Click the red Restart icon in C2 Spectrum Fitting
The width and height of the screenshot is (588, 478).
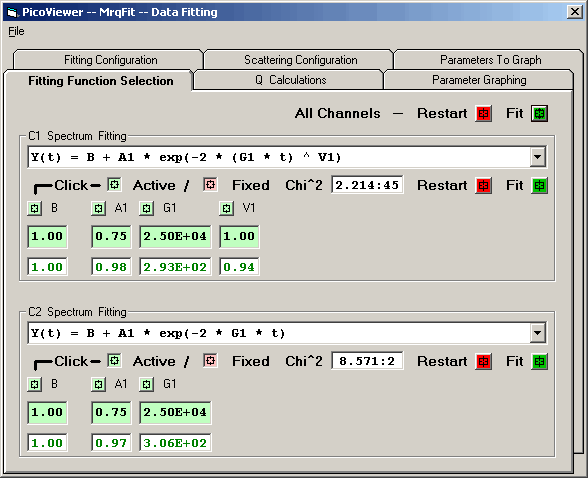point(483,362)
